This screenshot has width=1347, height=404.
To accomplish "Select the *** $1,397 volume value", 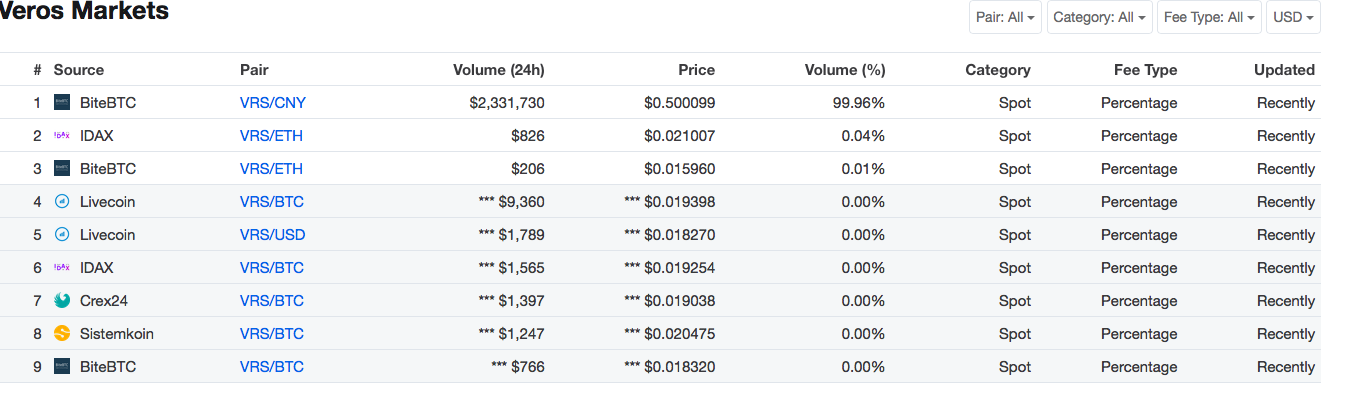I will coord(512,301).
